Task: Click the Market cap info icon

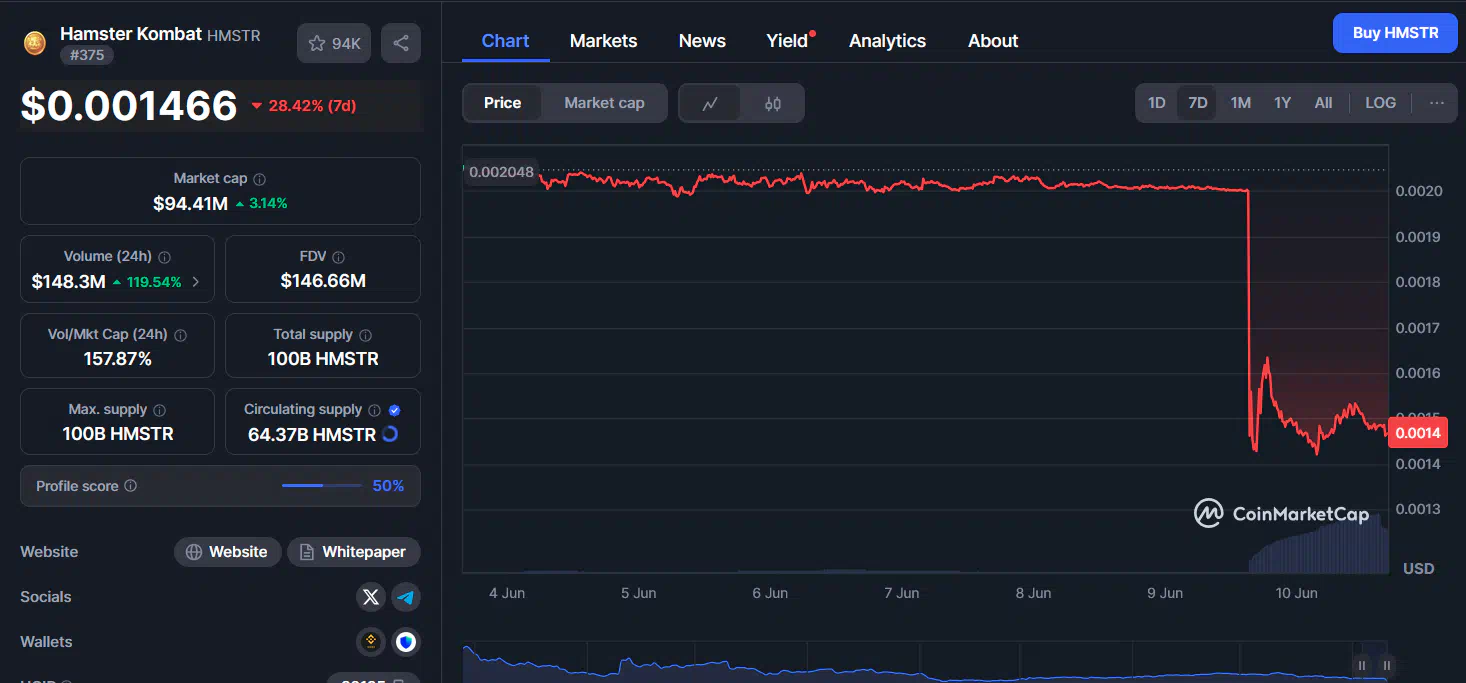Action: (x=260, y=179)
